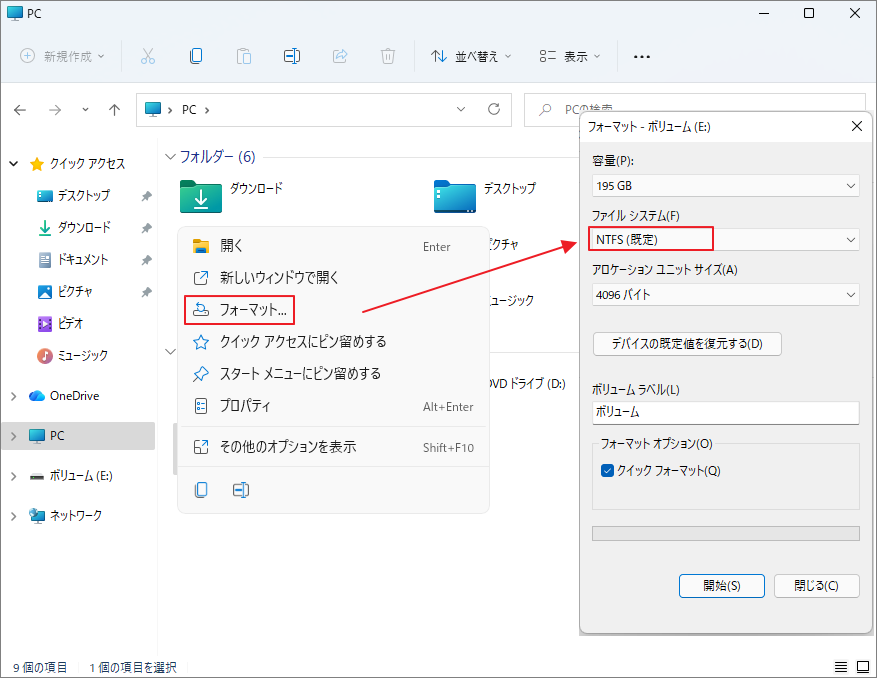Expand the ネットワーク tree item

pyautogui.click(x=14, y=516)
